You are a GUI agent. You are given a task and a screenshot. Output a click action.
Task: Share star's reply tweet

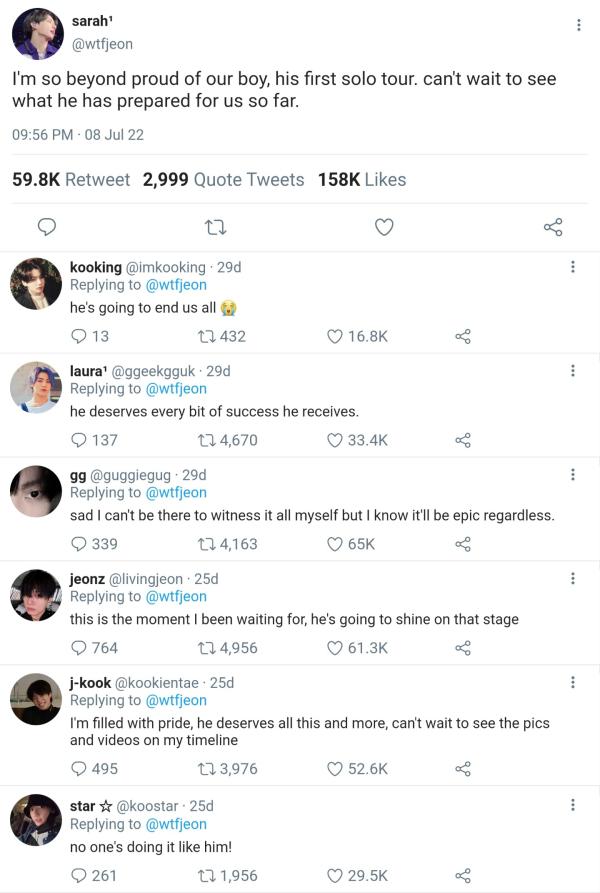pos(462,875)
